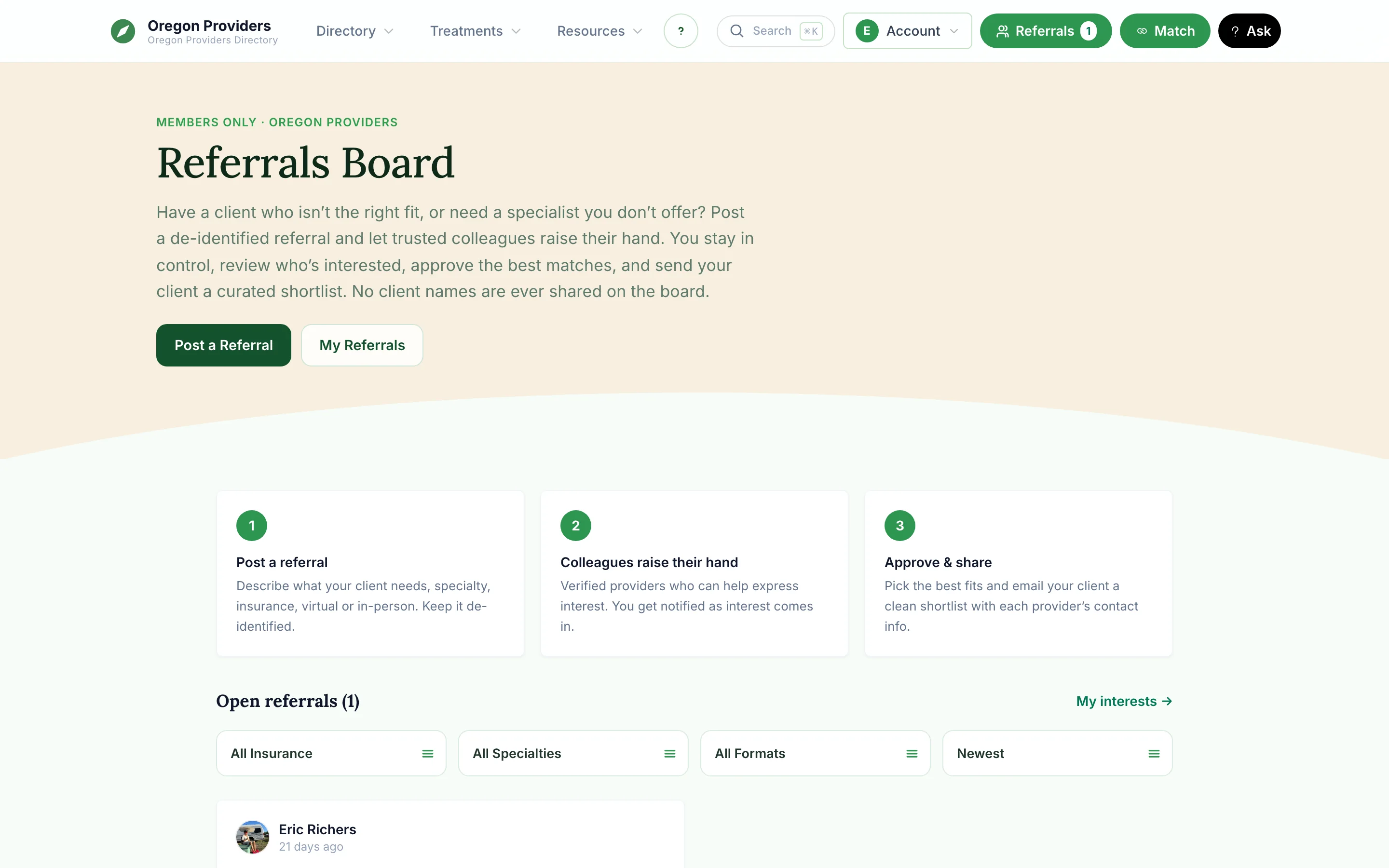1389x868 pixels.
Task: Click the Oregon Providers Directory subtitle
Action: coord(212,40)
